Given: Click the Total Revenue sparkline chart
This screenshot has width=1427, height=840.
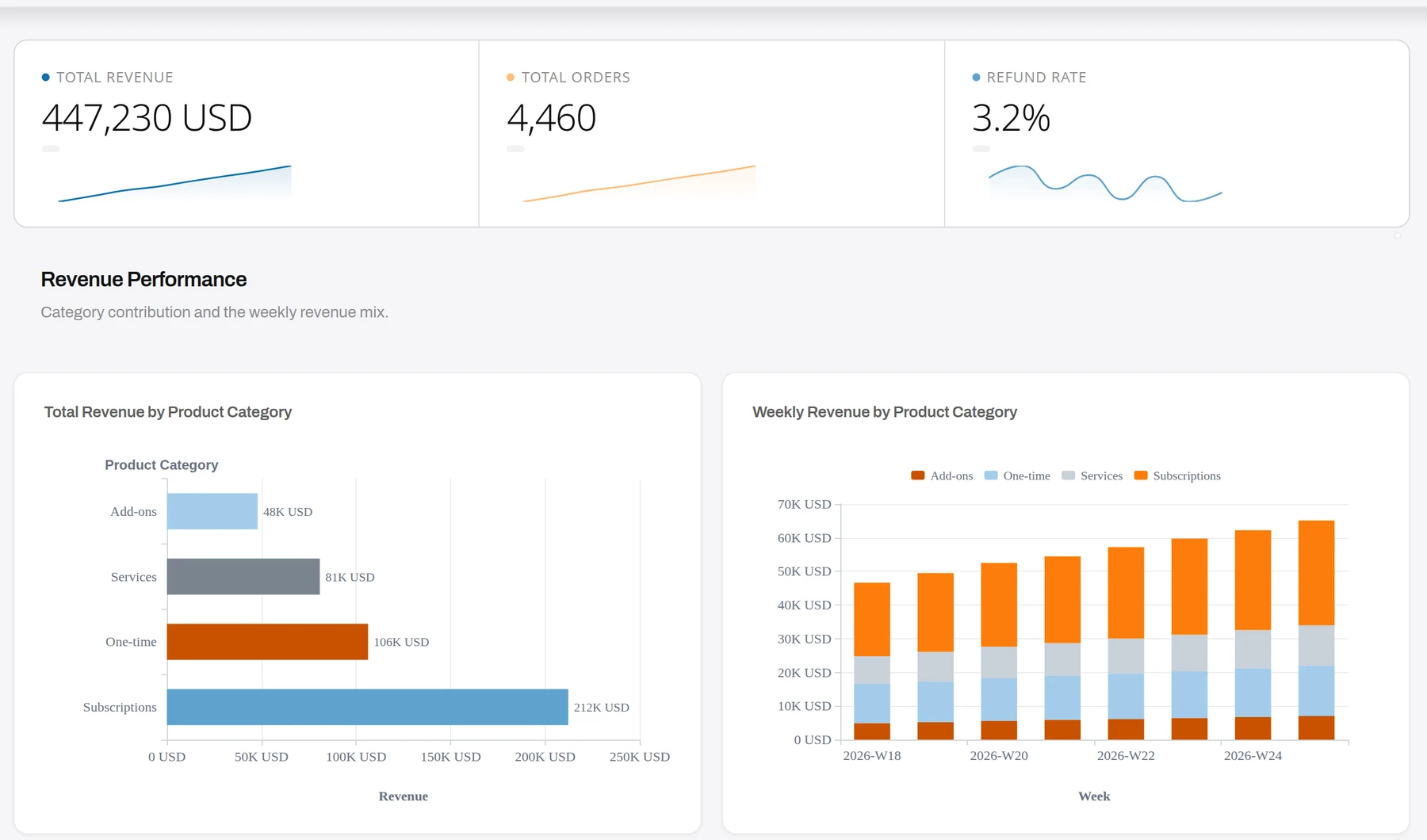Looking at the screenshot, I should (174, 184).
